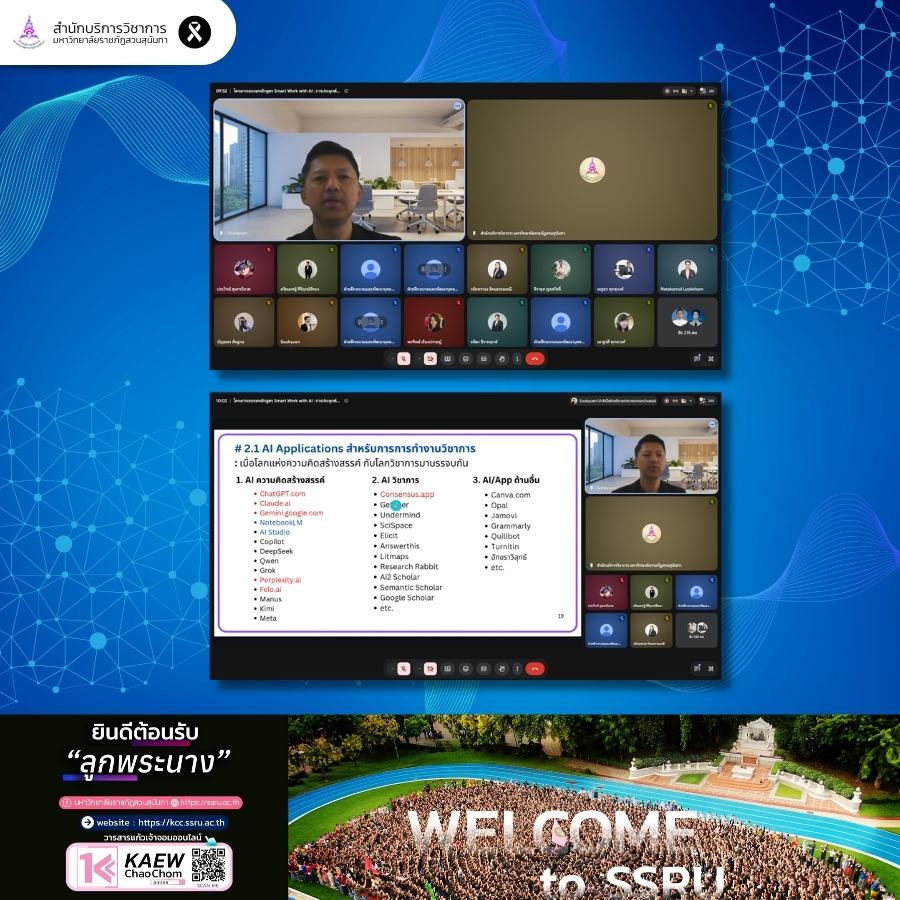Open info icon beside lower meeting title

pyautogui.click(x=346, y=401)
